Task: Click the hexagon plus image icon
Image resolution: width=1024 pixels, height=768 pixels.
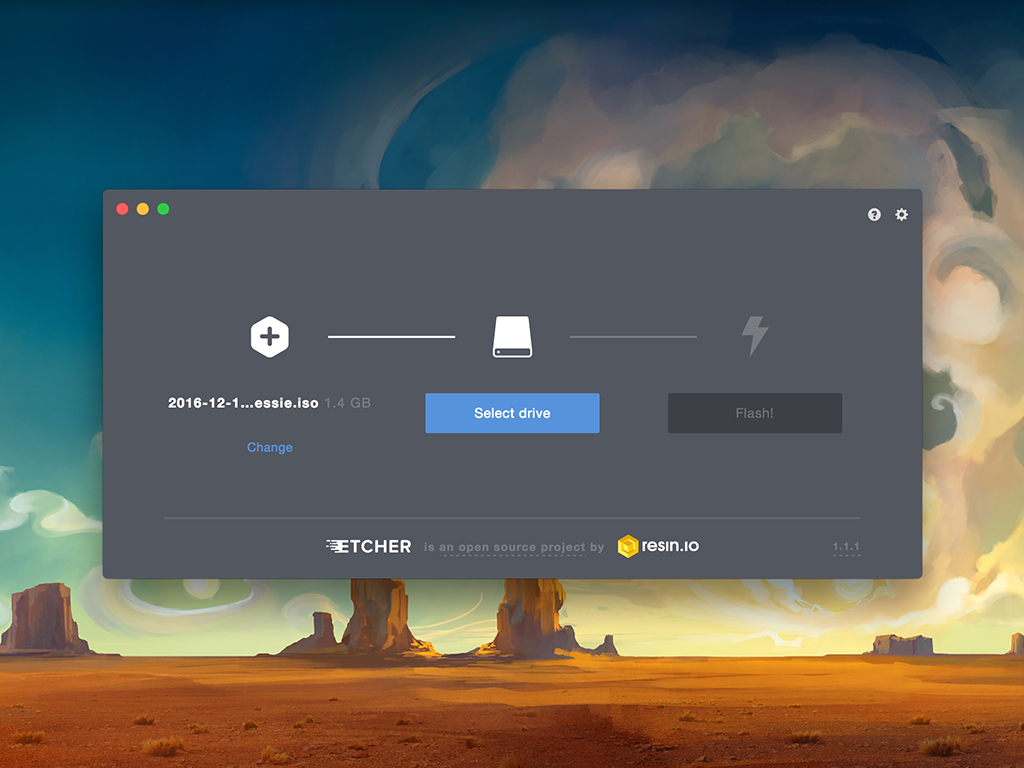Action: (x=269, y=337)
